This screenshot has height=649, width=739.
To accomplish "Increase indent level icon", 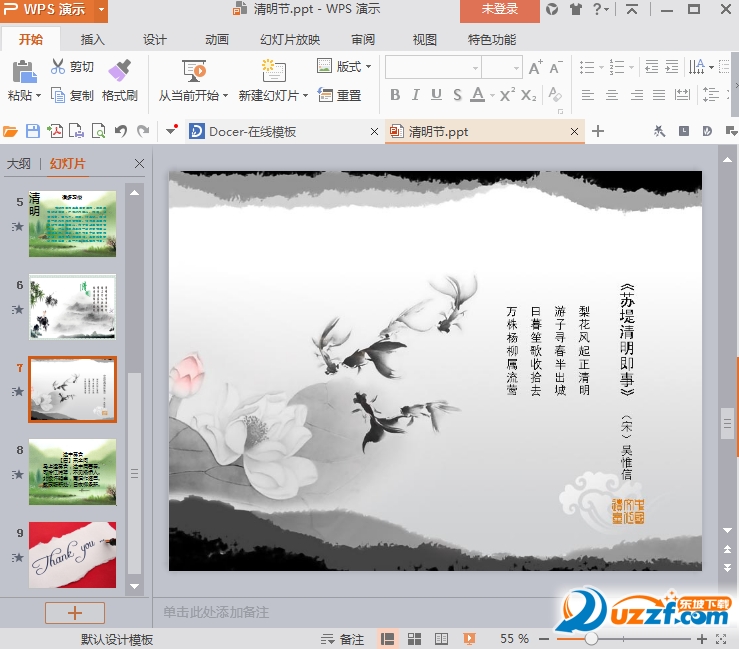I will point(672,67).
